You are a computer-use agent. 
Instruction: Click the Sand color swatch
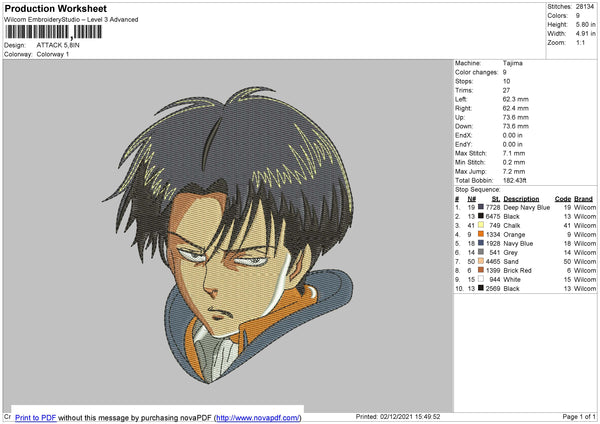481,261
